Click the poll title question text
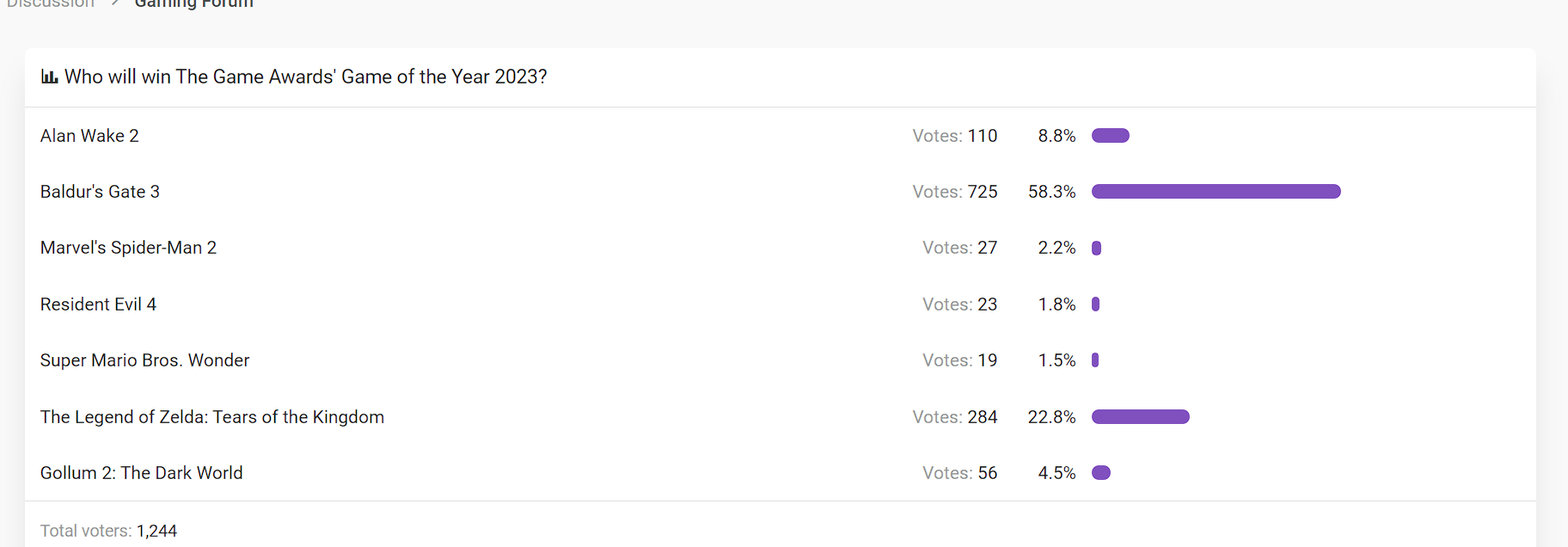 point(305,77)
